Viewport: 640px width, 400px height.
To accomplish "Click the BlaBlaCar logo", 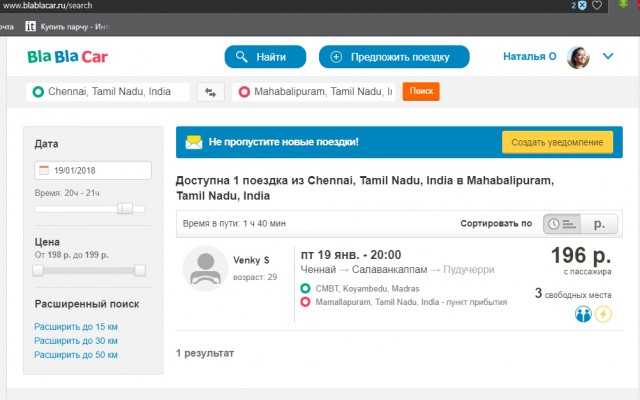I will coord(69,57).
